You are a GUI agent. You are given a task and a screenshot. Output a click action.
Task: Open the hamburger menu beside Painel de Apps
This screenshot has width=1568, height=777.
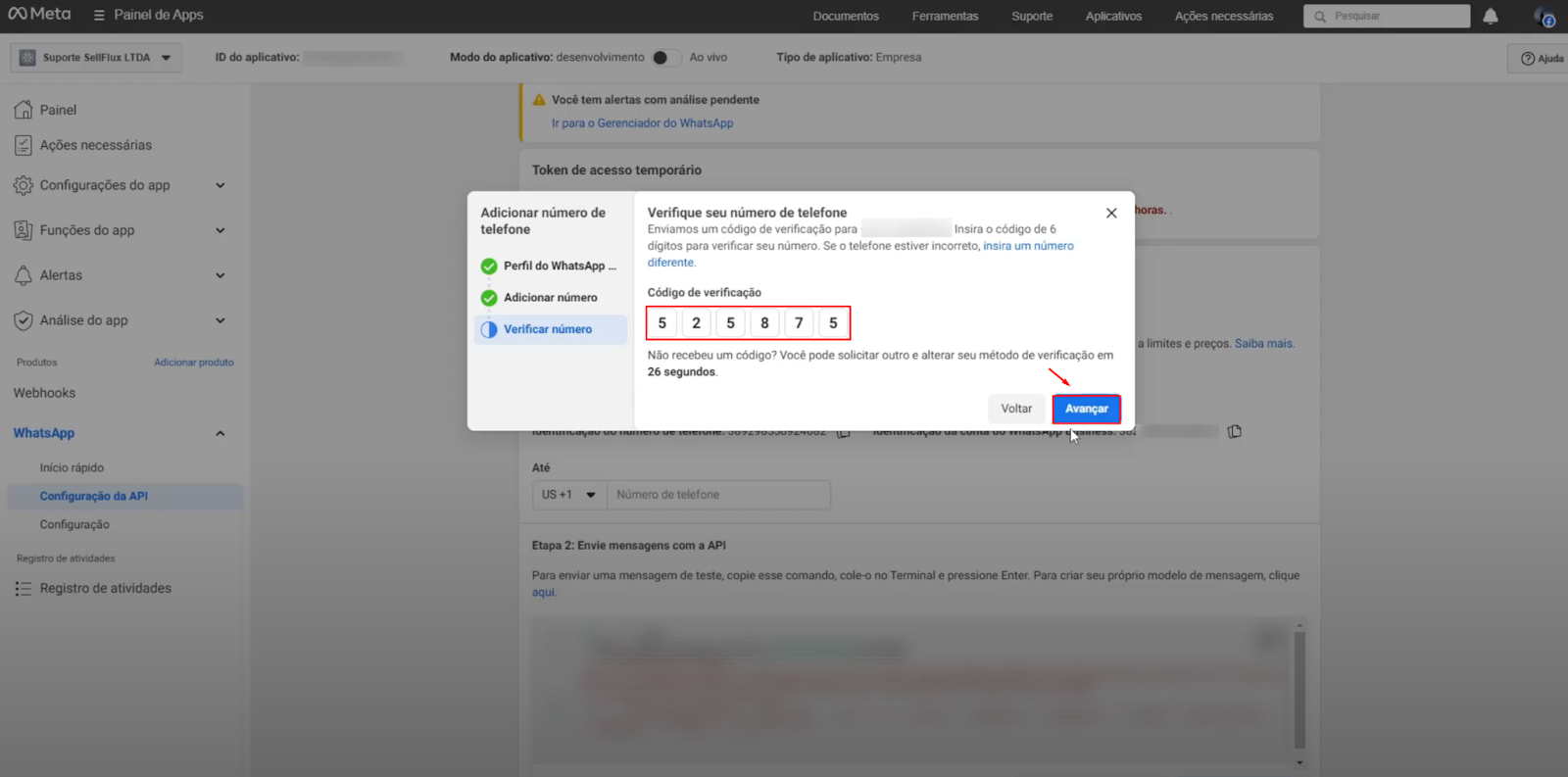[x=99, y=16]
